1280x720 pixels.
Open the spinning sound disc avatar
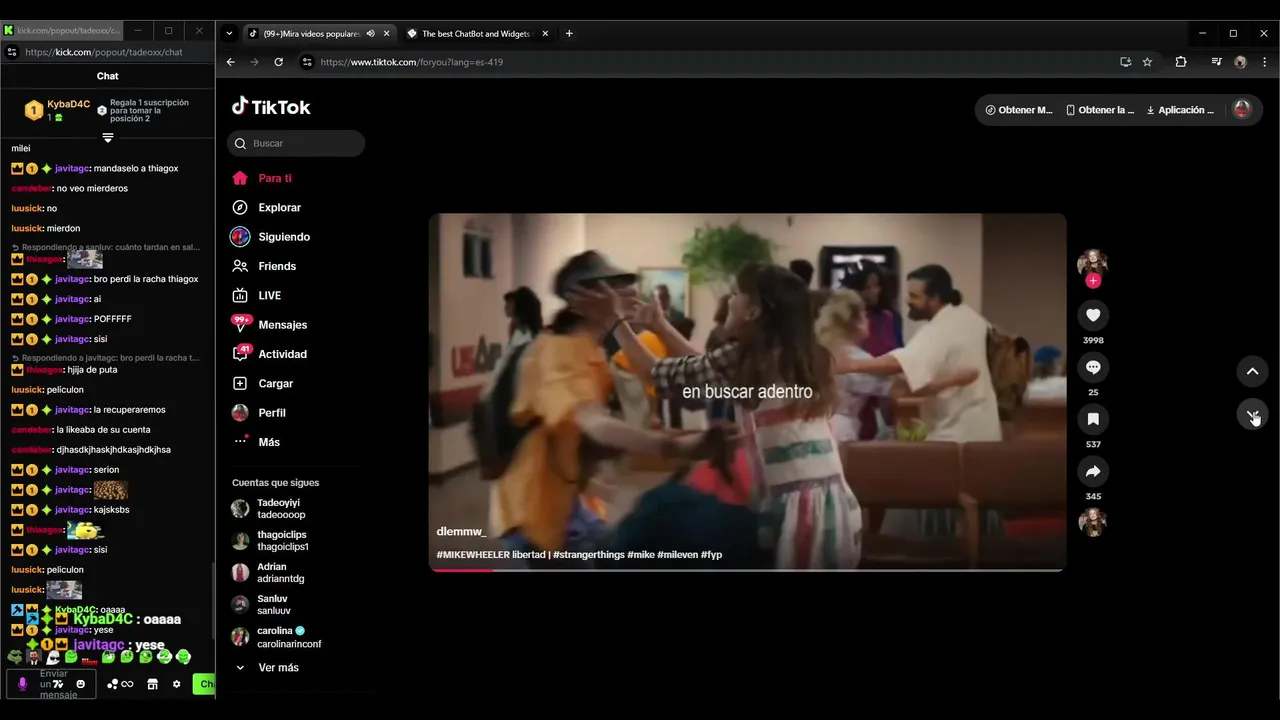tap(1093, 522)
